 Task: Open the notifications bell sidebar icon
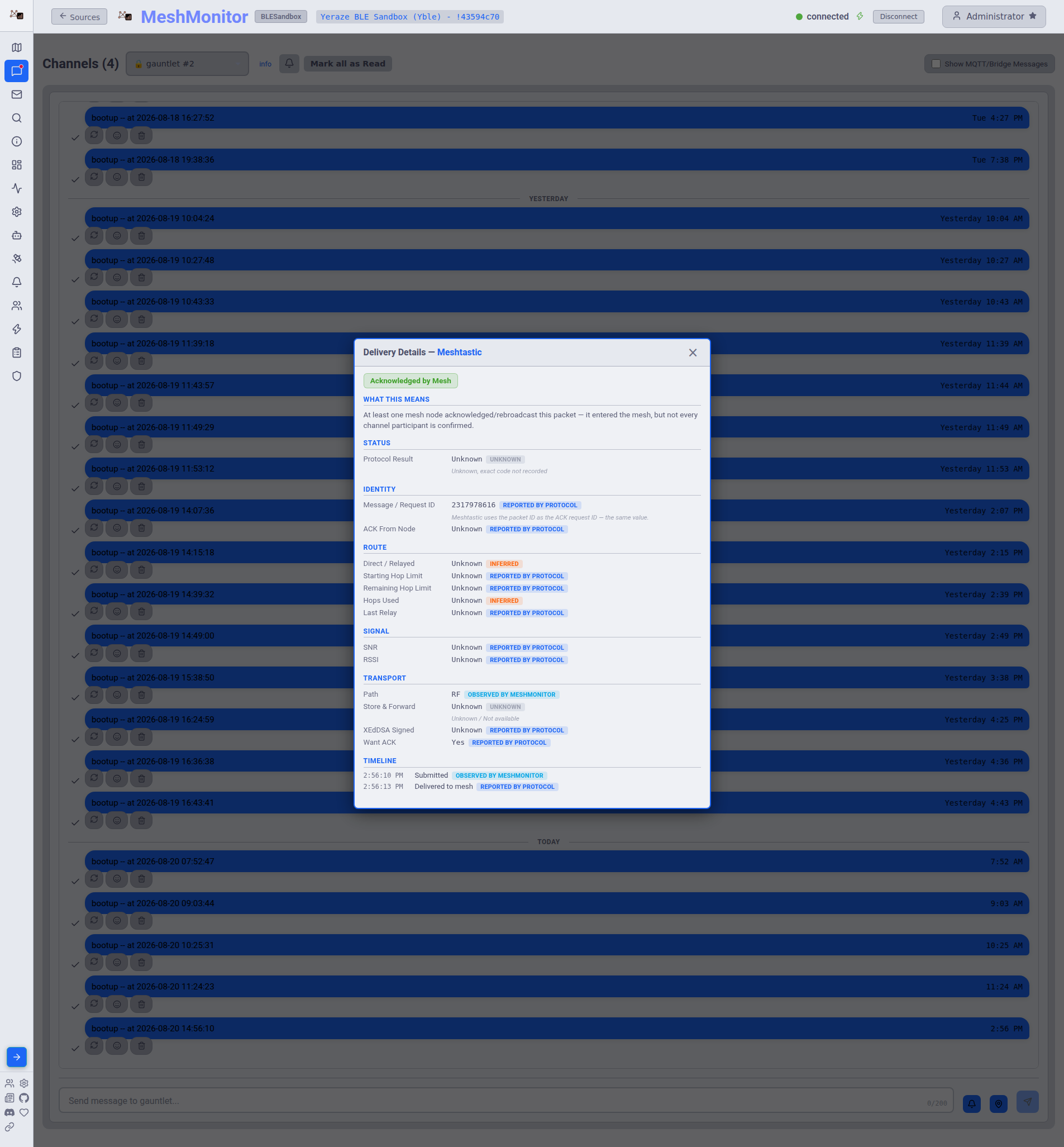[x=17, y=282]
